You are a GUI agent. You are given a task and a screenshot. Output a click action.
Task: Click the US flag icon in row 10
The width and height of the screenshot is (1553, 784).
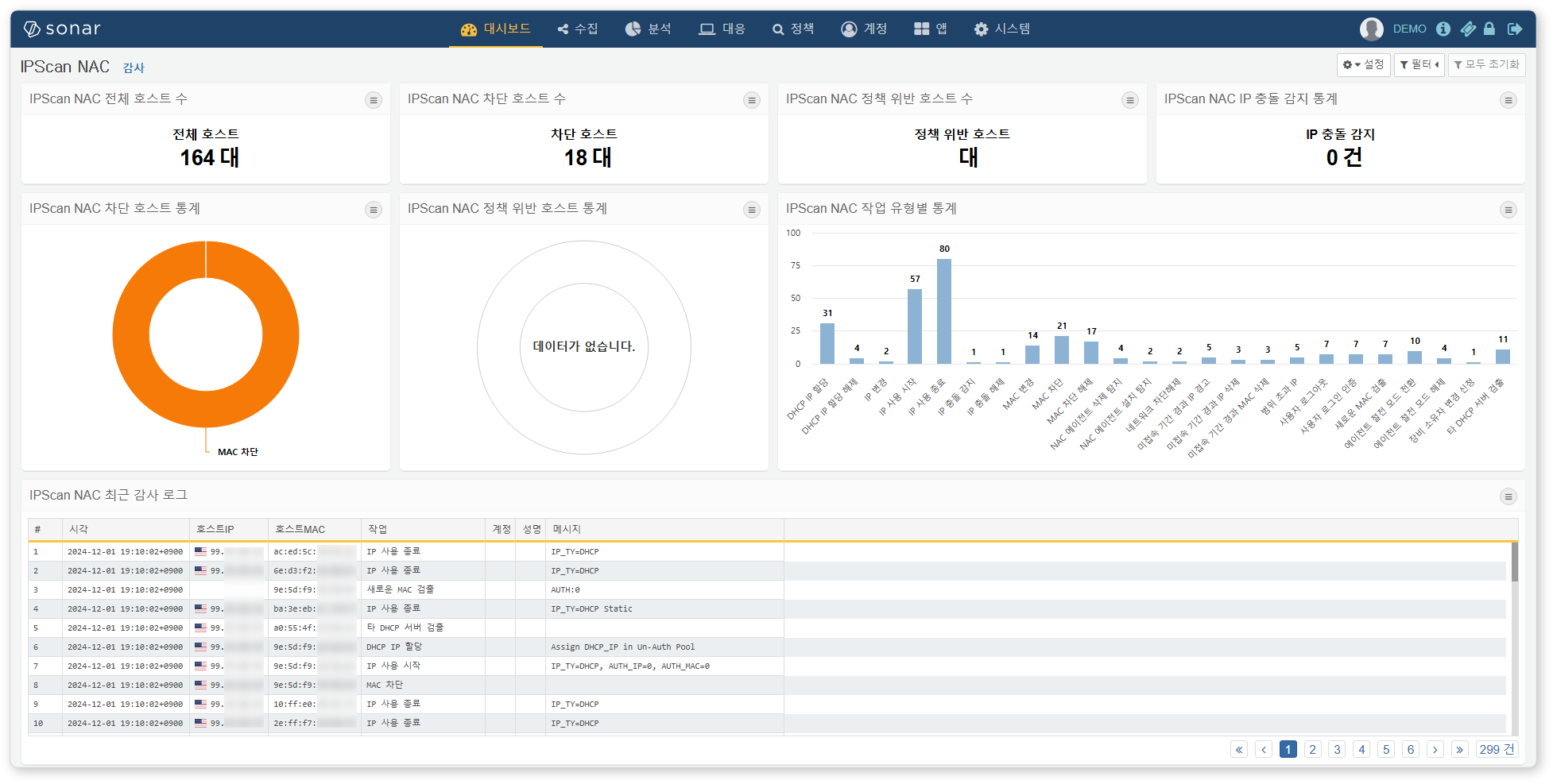click(x=200, y=723)
